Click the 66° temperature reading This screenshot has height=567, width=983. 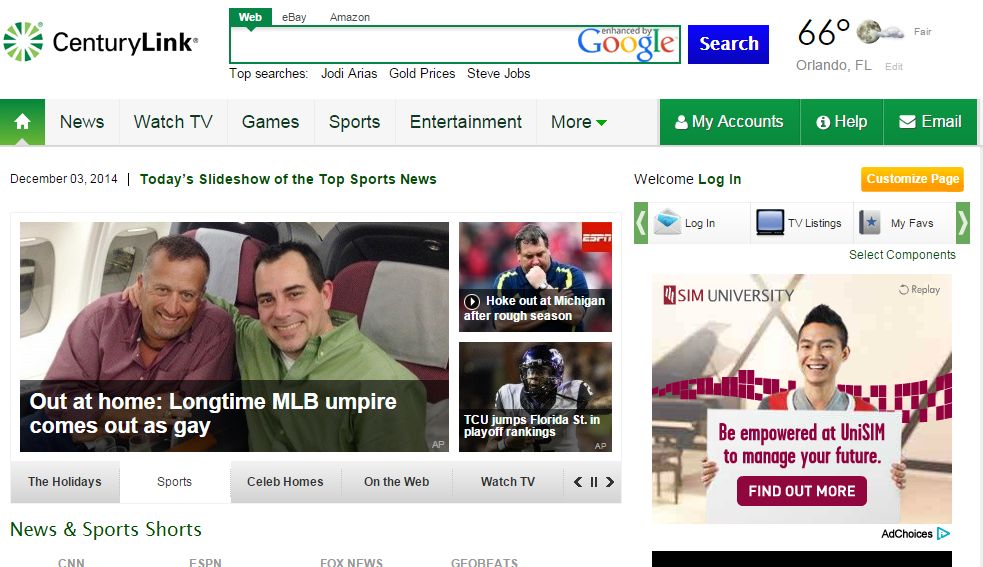tap(823, 32)
